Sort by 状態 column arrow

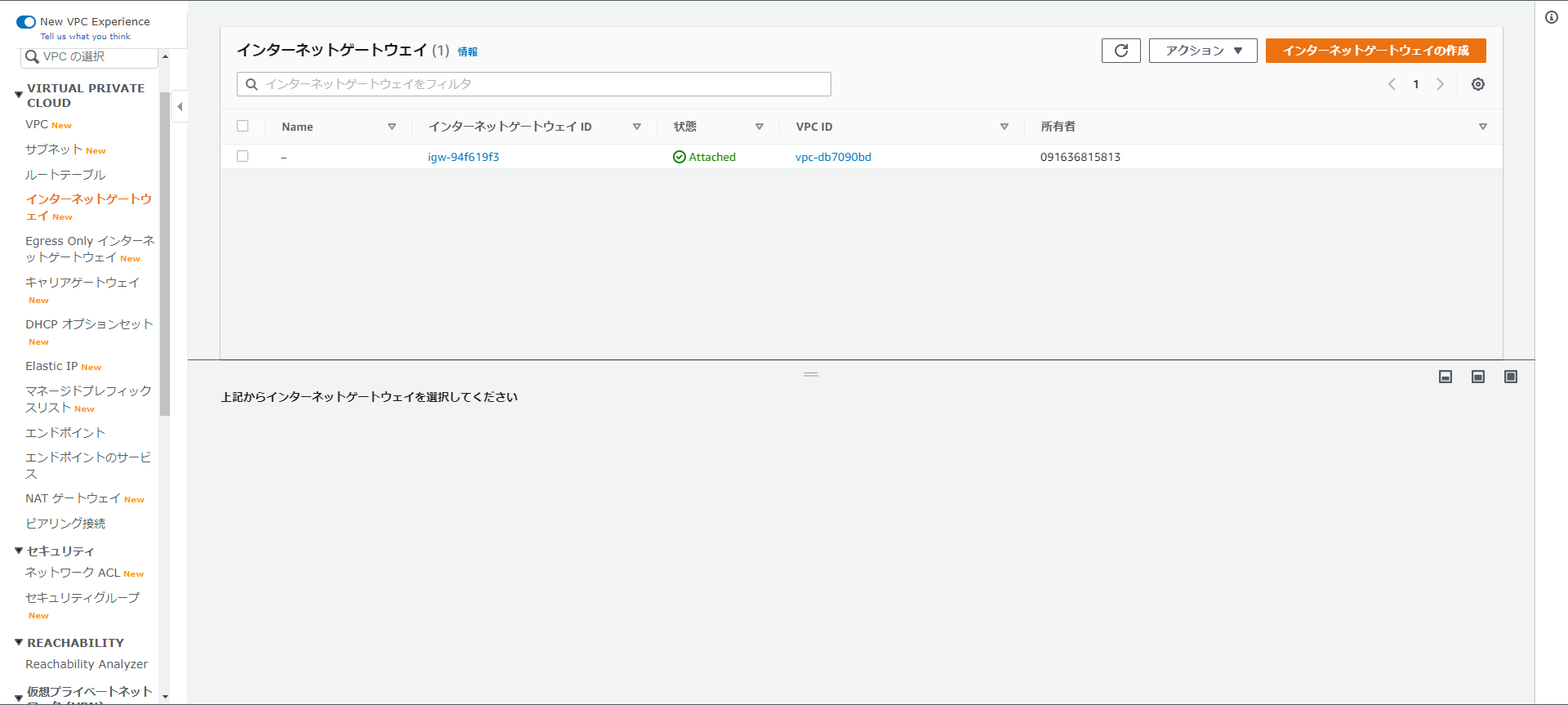coord(759,127)
